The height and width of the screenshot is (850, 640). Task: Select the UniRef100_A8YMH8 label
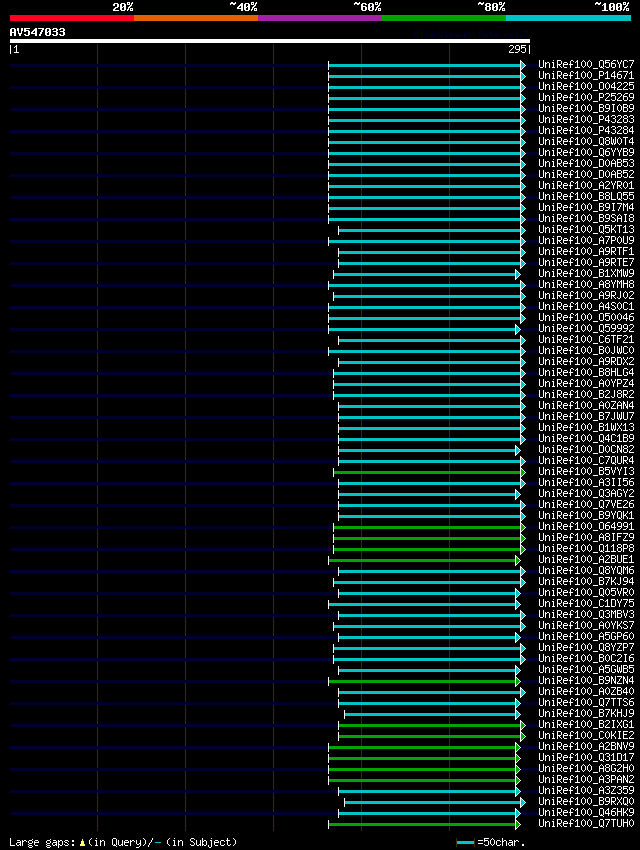coord(586,285)
